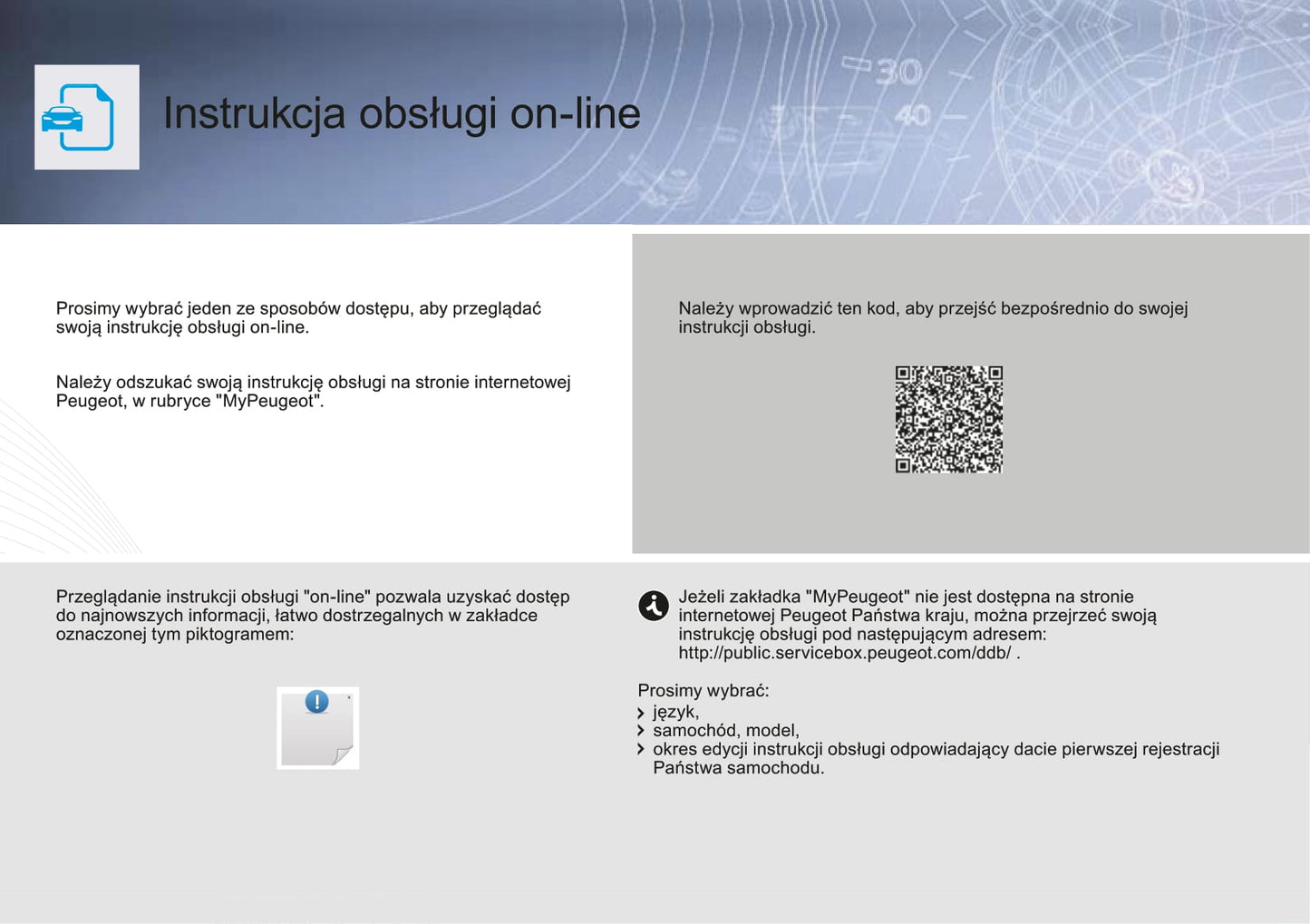Viewport: 1310px width, 924px height.
Task: Click the center of the QR code image
Action: tap(949, 418)
